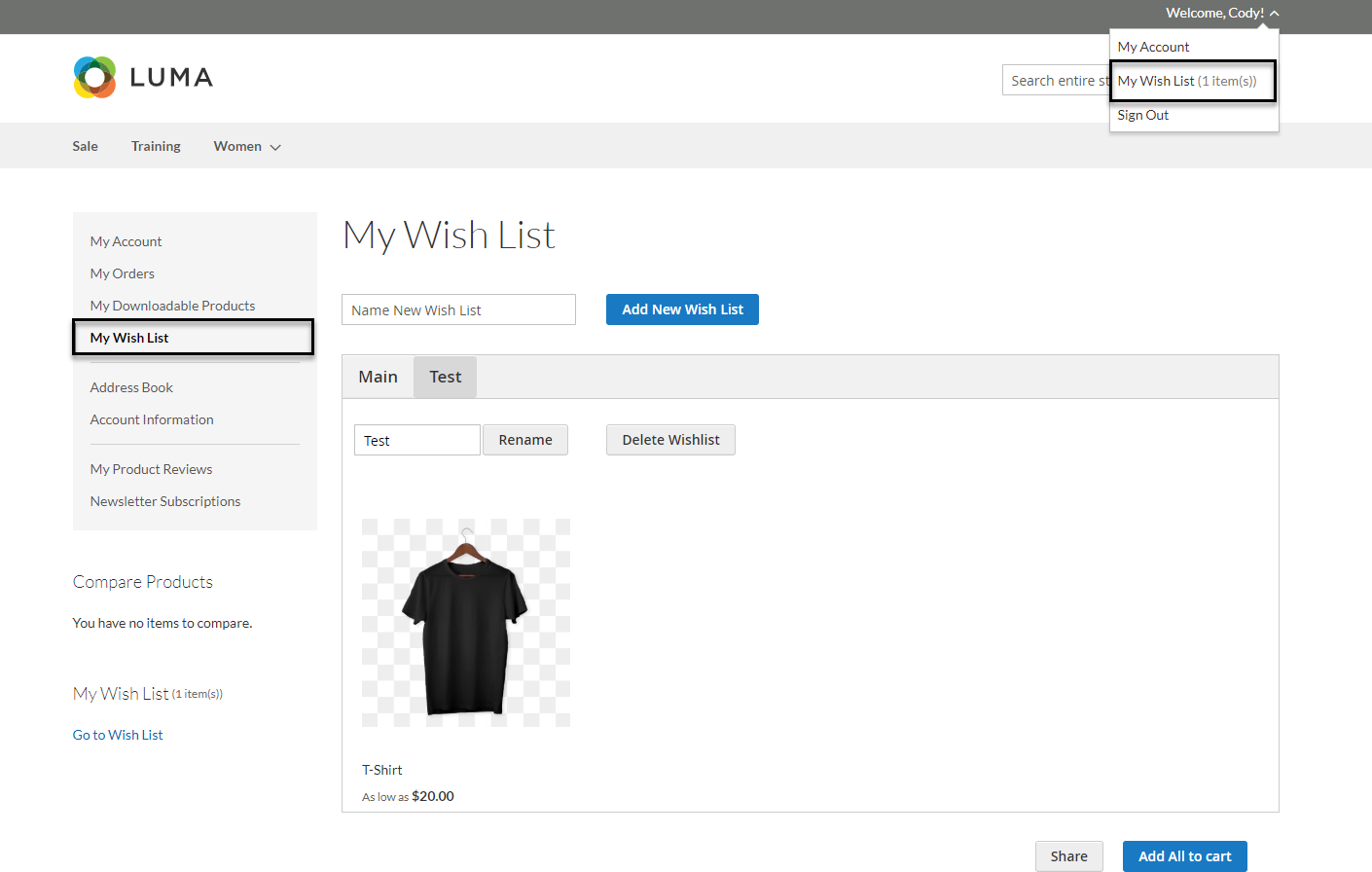Image resolution: width=1372 pixels, height=872 pixels.
Task: Click the Share button
Action: coord(1068,856)
